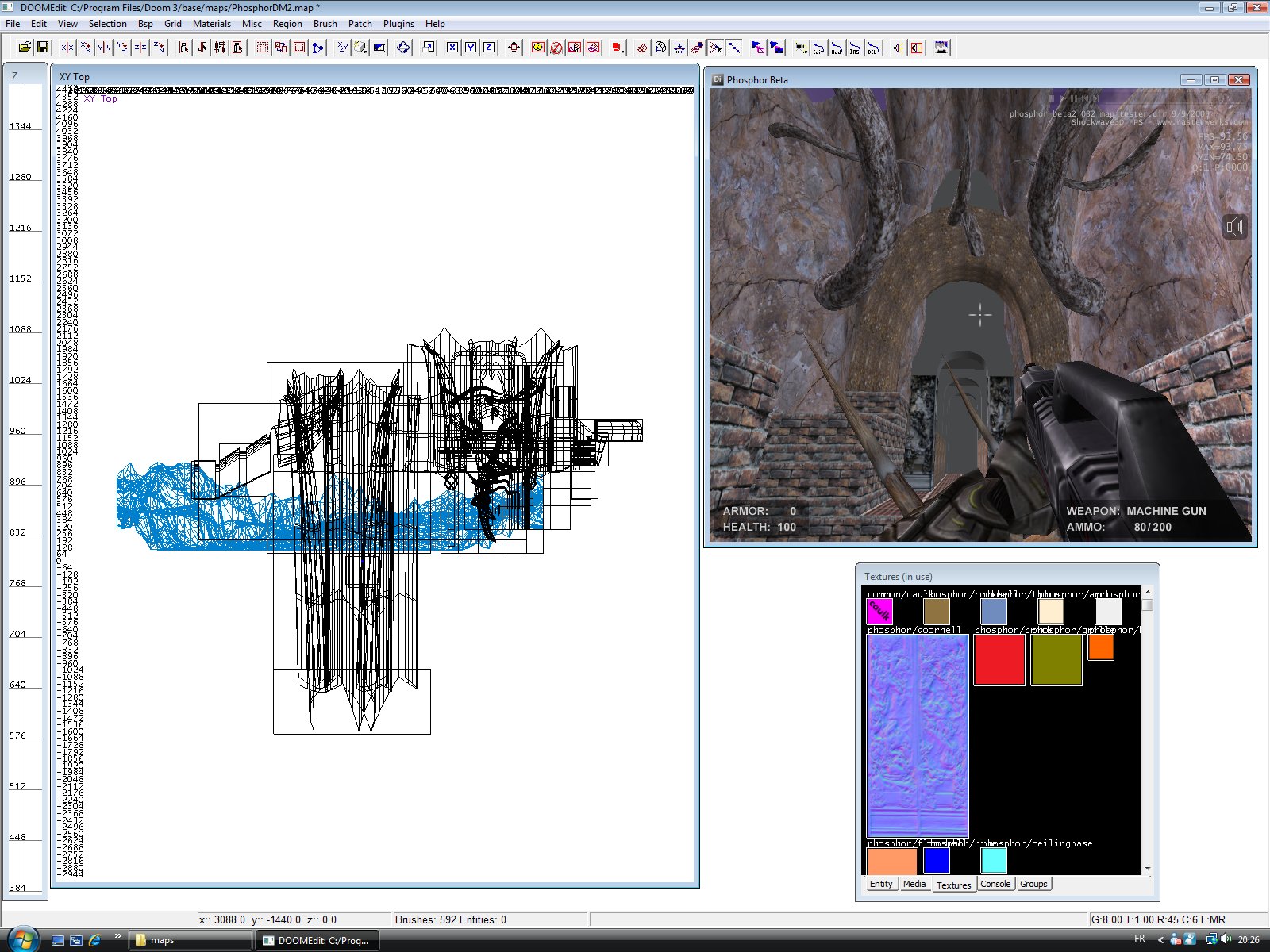Viewport: 1270px width, 952px height.
Task: Open the Windows Start button
Action: click(x=22, y=940)
